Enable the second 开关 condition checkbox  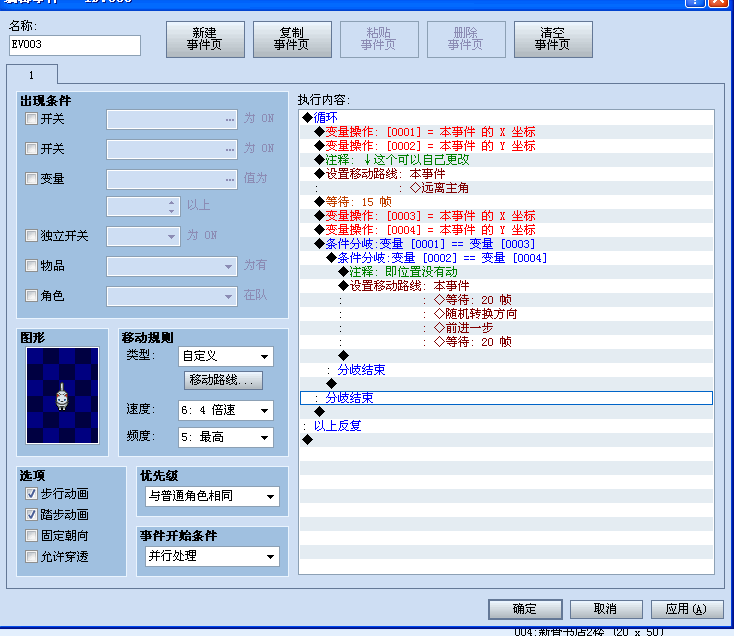pyautogui.click(x=31, y=148)
